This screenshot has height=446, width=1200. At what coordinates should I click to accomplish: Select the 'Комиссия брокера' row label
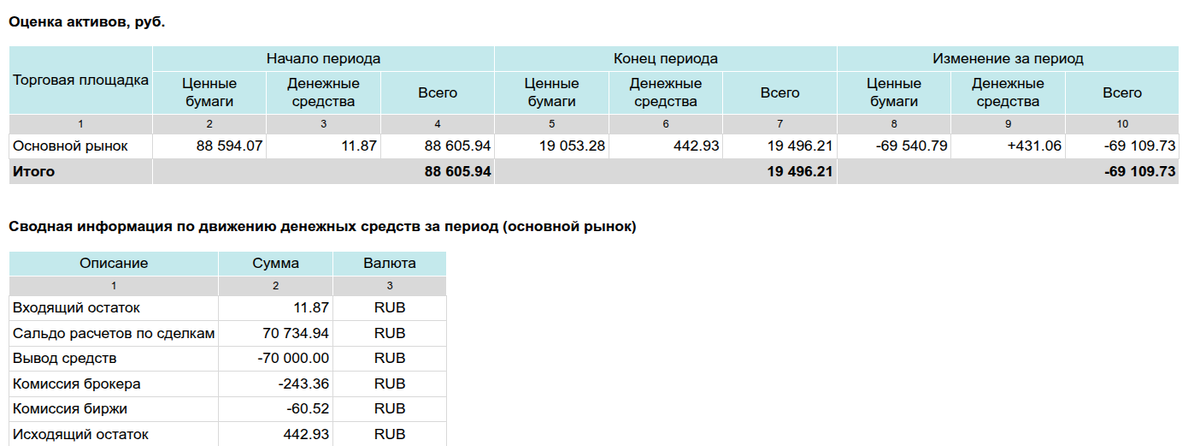[x=76, y=384]
